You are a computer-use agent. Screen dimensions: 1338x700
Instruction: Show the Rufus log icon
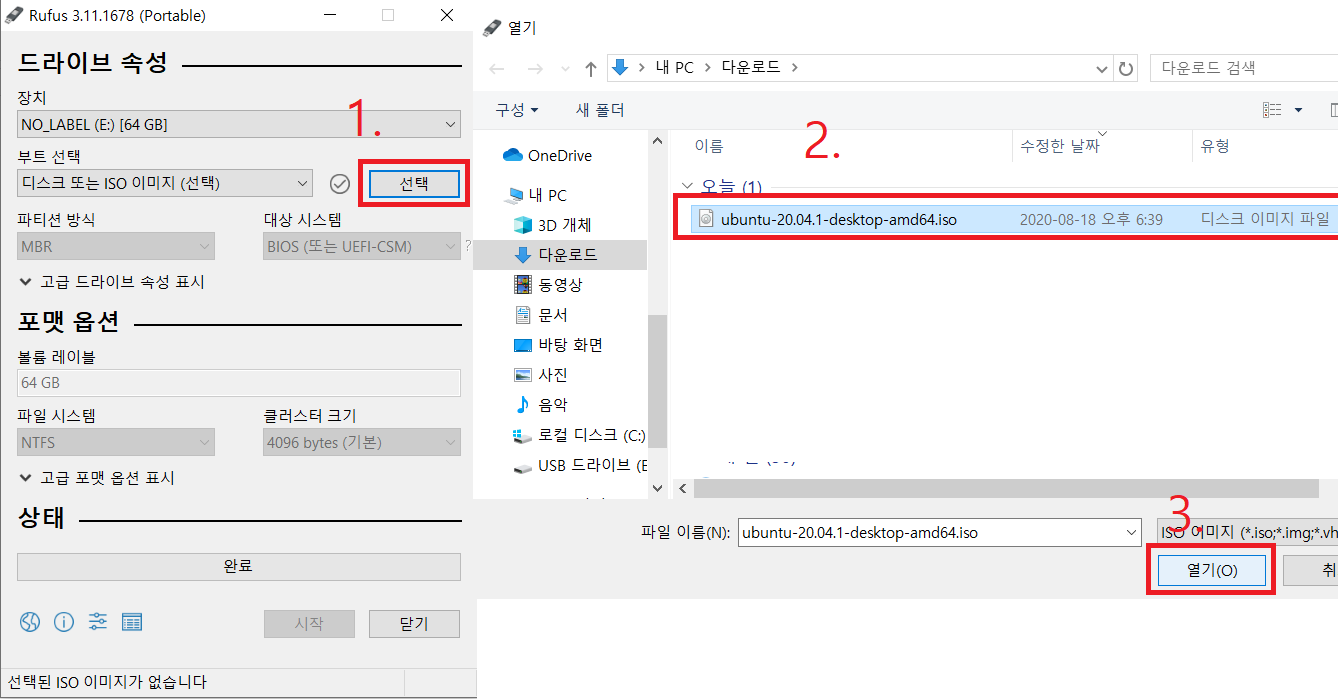132,622
